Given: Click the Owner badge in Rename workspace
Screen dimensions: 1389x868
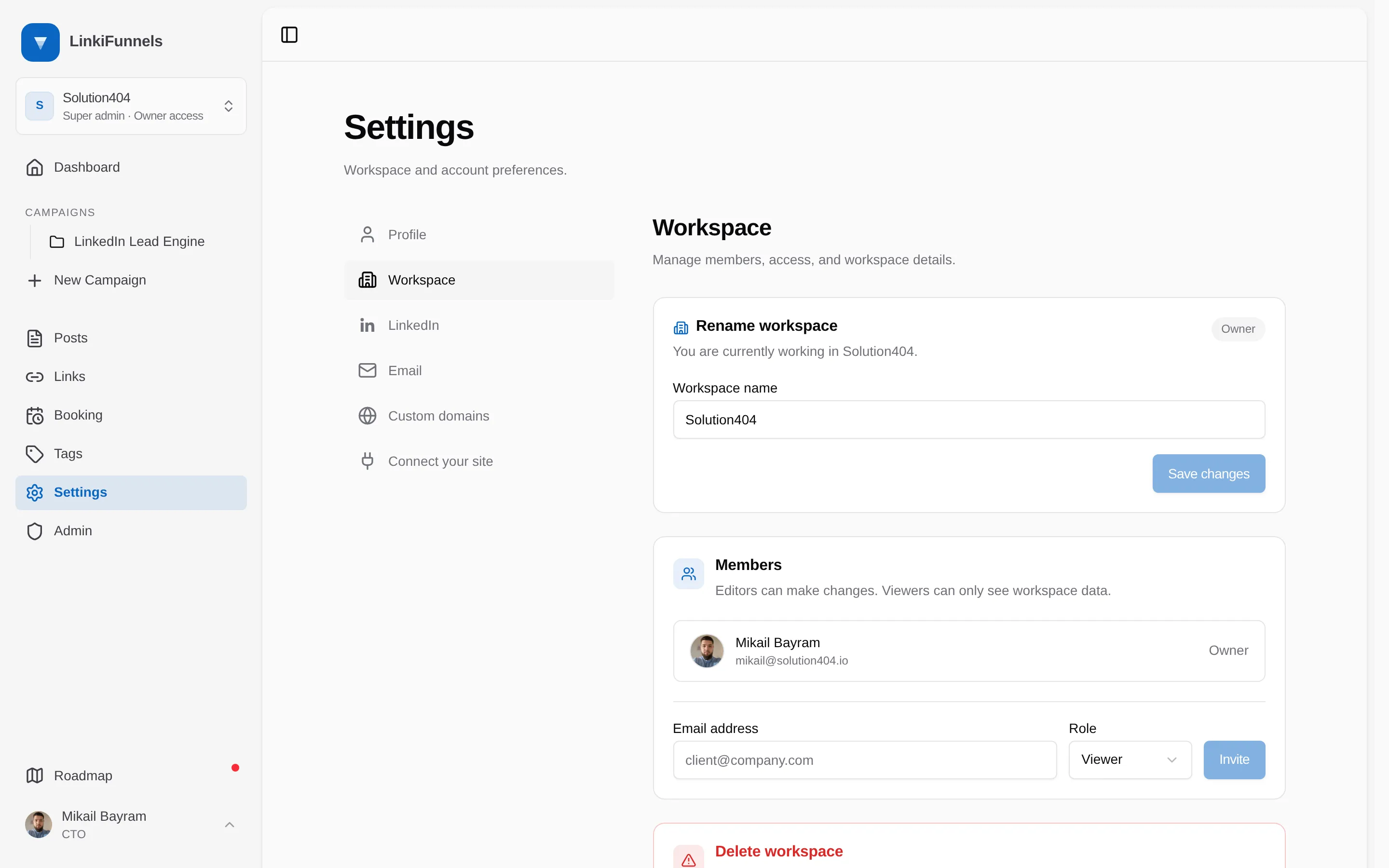Looking at the screenshot, I should 1238,329.
